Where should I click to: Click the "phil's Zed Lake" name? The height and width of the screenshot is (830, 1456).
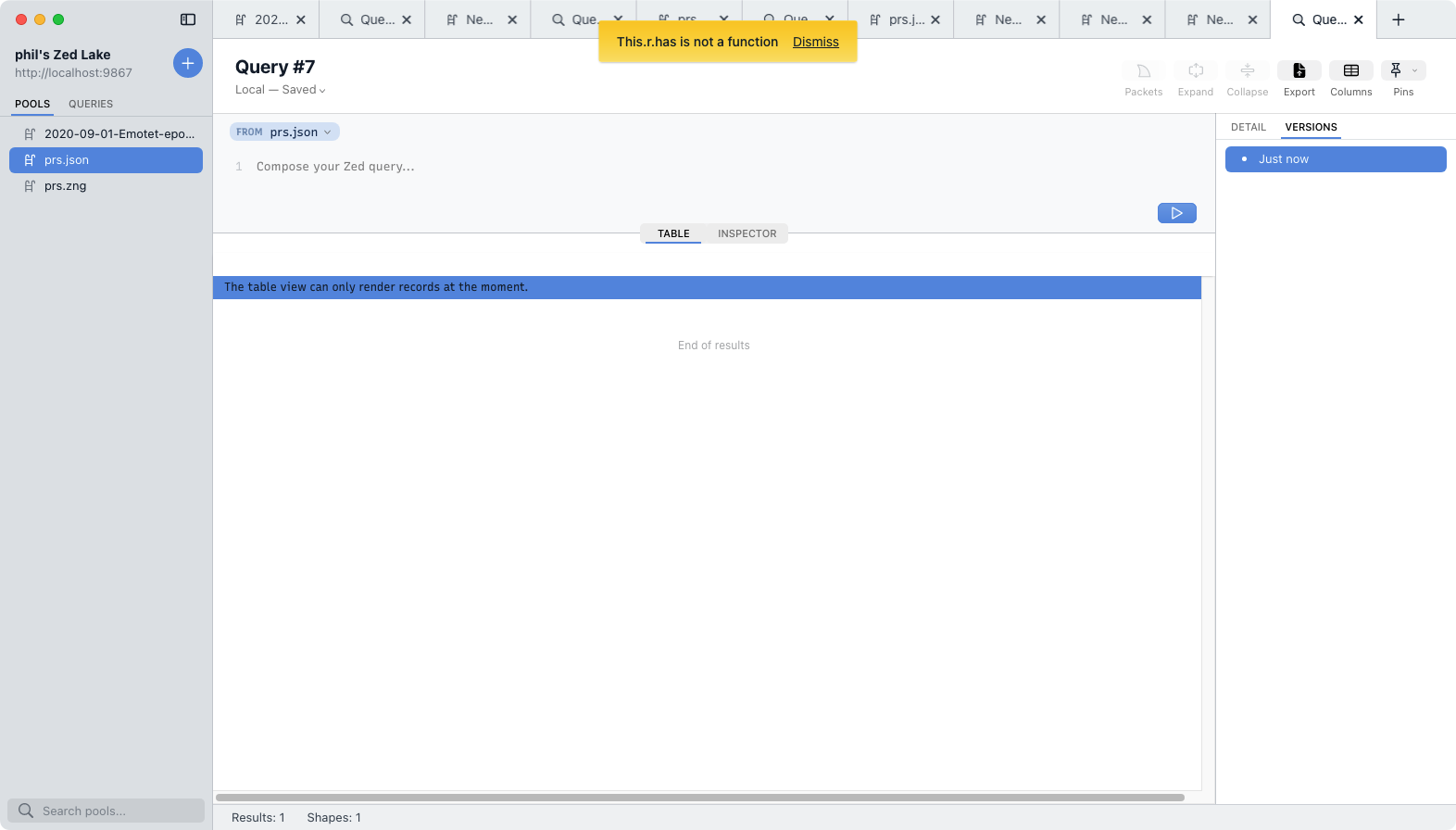pyautogui.click(x=63, y=55)
